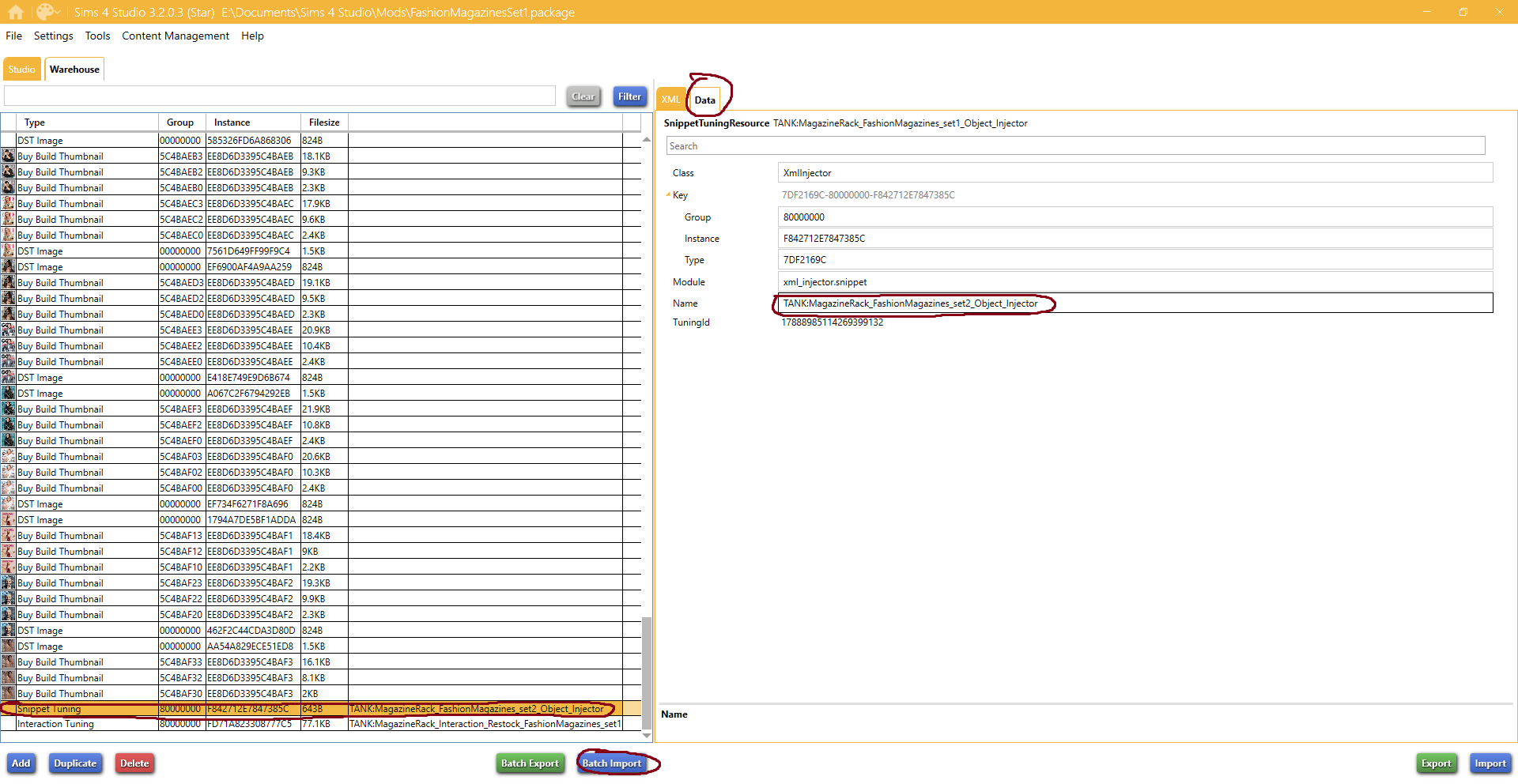
Task: Sort by Instance column header
Action: pos(253,122)
